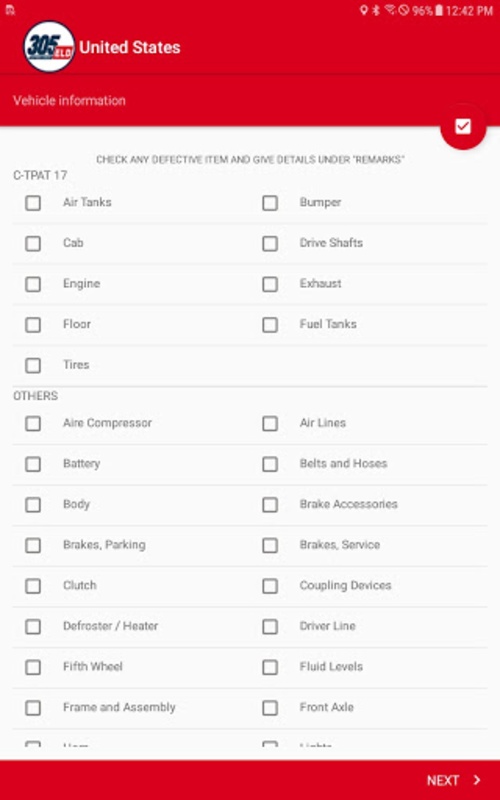Select the Fuel Tanks checkbox
The width and height of the screenshot is (500, 800).
(x=270, y=325)
